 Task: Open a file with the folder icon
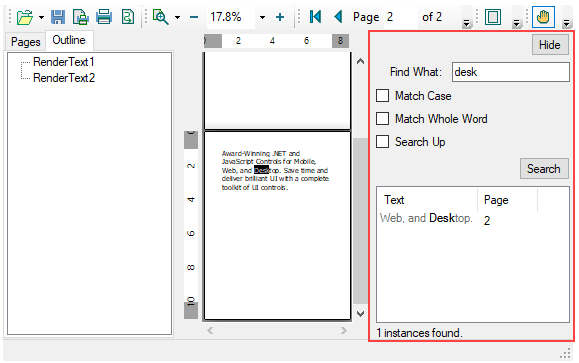pos(24,17)
